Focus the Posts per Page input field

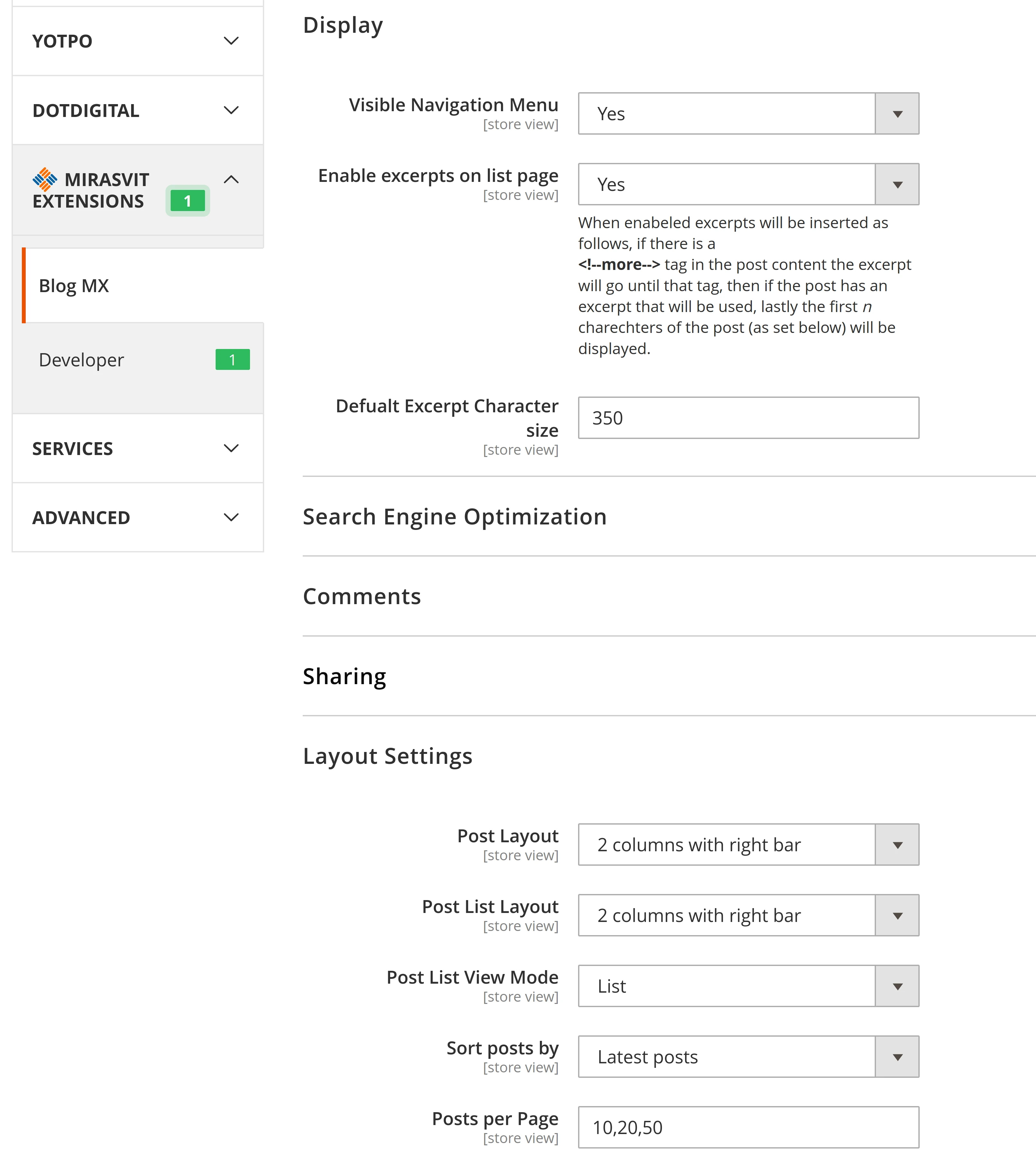pos(748,1128)
